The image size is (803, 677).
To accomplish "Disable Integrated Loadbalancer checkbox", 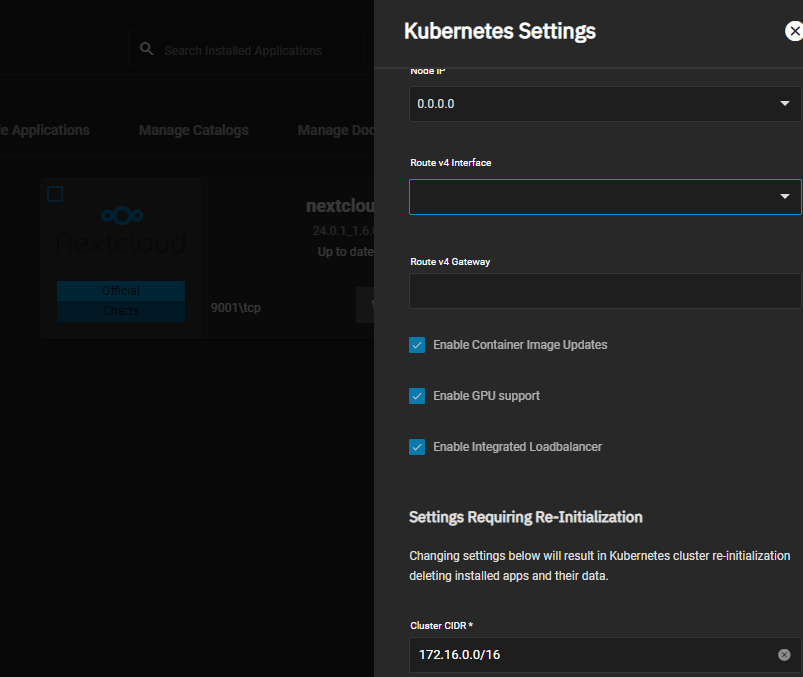I will pos(417,447).
